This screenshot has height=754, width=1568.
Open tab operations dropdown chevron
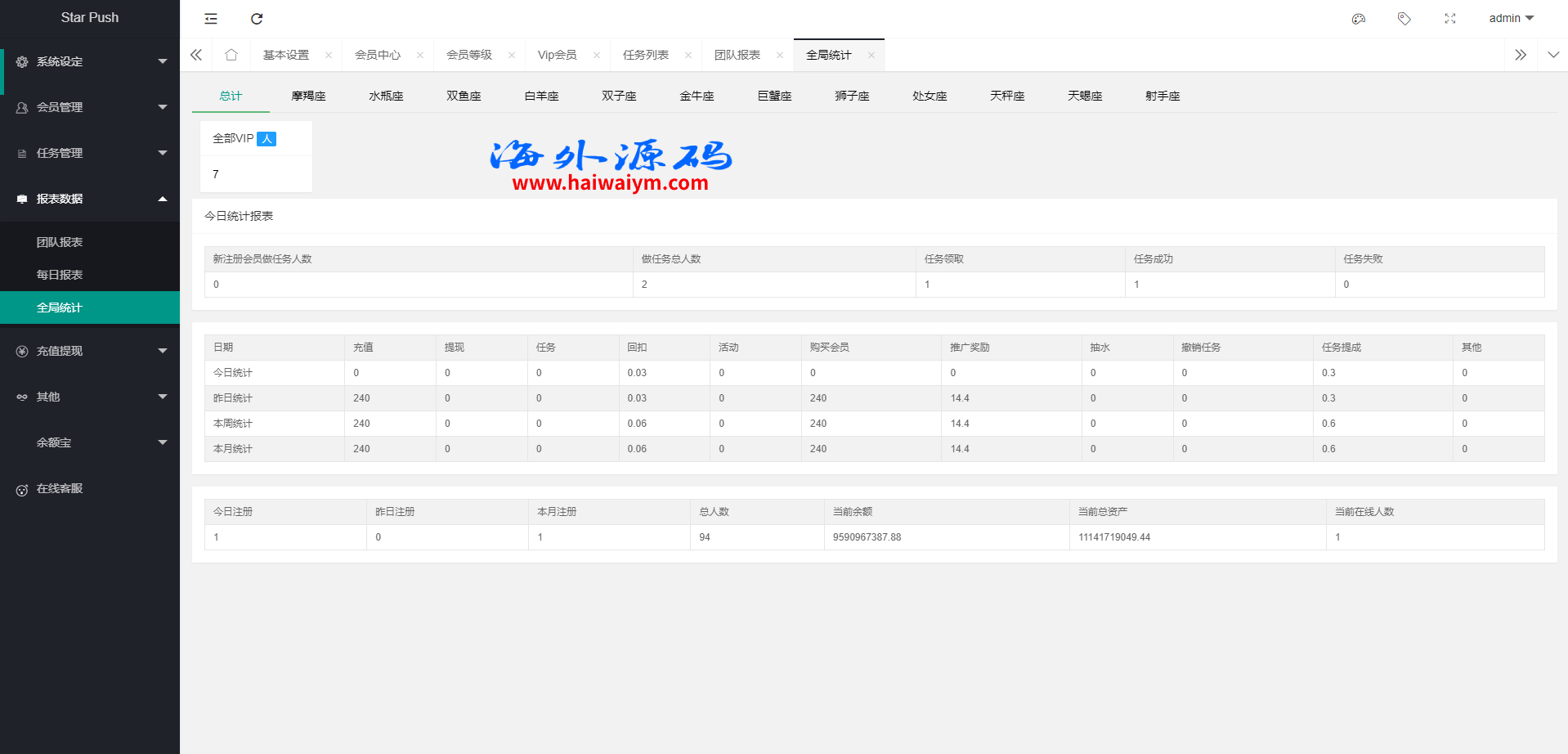point(1553,55)
